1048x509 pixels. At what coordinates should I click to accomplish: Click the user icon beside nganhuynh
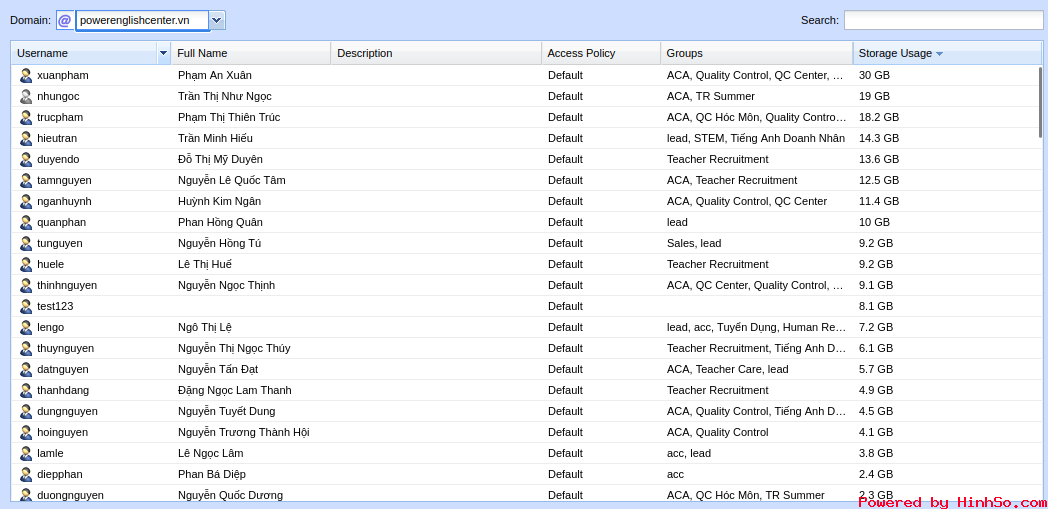pyautogui.click(x=26, y=201)
